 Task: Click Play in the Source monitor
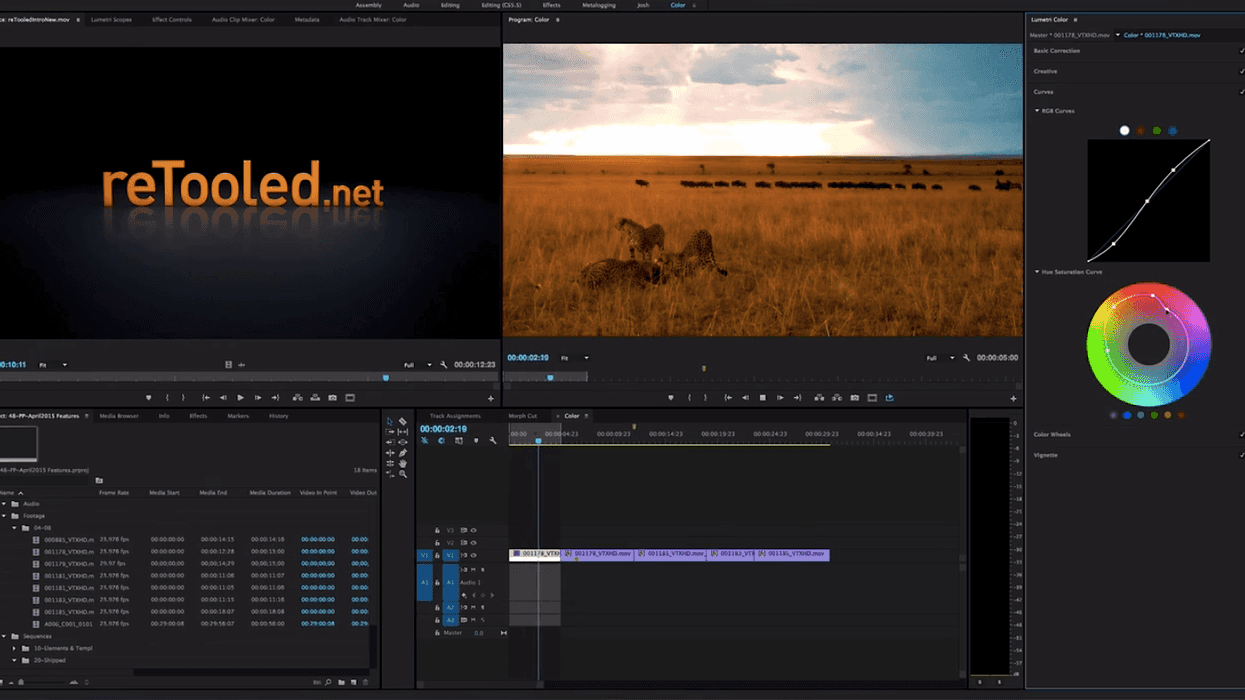240,398
